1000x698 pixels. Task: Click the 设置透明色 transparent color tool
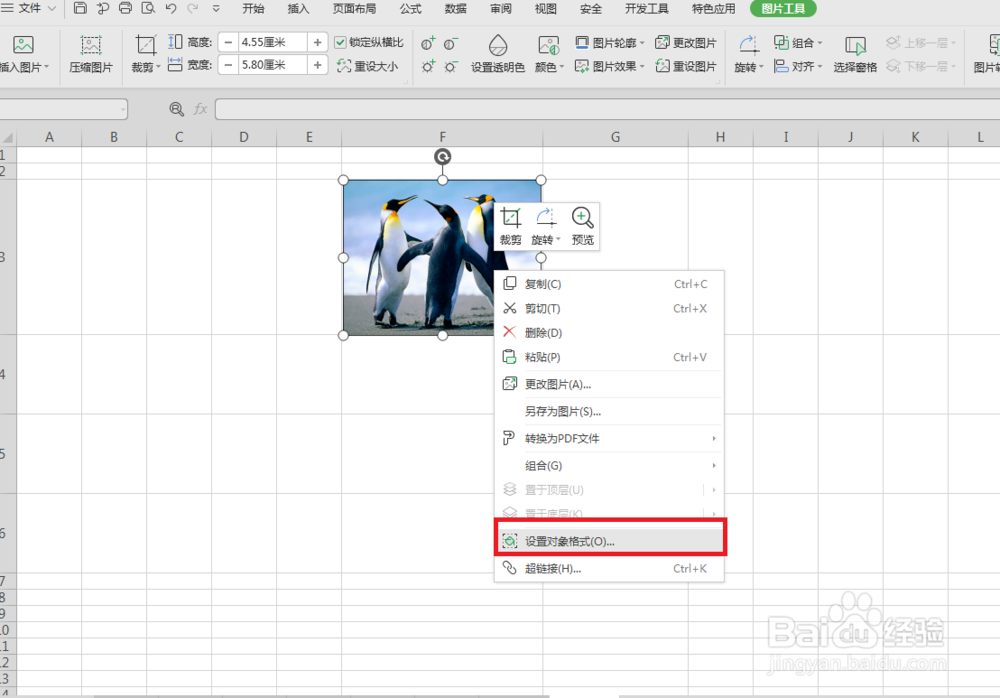tap(497, 54)
